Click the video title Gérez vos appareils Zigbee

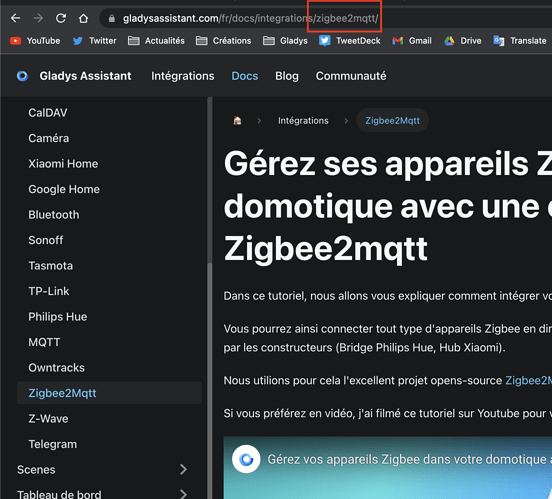click(x=409, y=459)
